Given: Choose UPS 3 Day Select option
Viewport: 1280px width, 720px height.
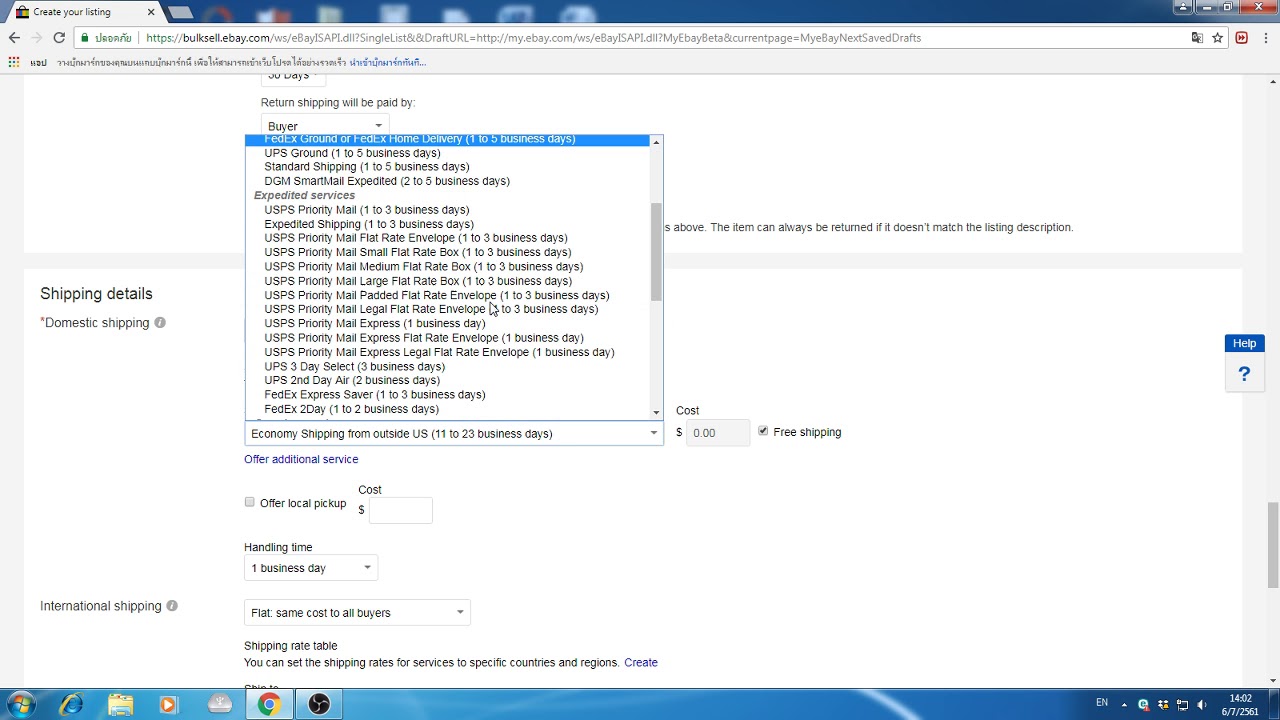Looking at the screenshot, I should 355,366.
